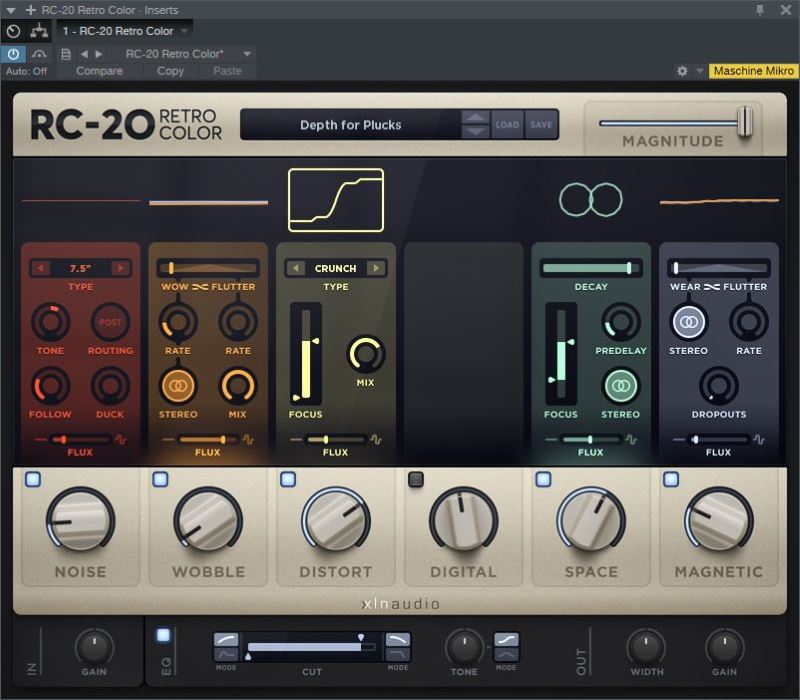Click the Wobble flux waveform icon

tap(248, 439)
